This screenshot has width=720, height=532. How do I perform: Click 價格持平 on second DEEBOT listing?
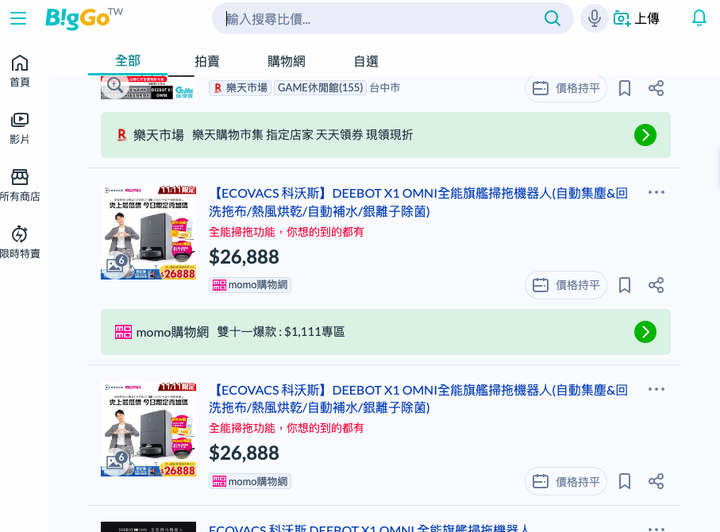pos(566,482)
